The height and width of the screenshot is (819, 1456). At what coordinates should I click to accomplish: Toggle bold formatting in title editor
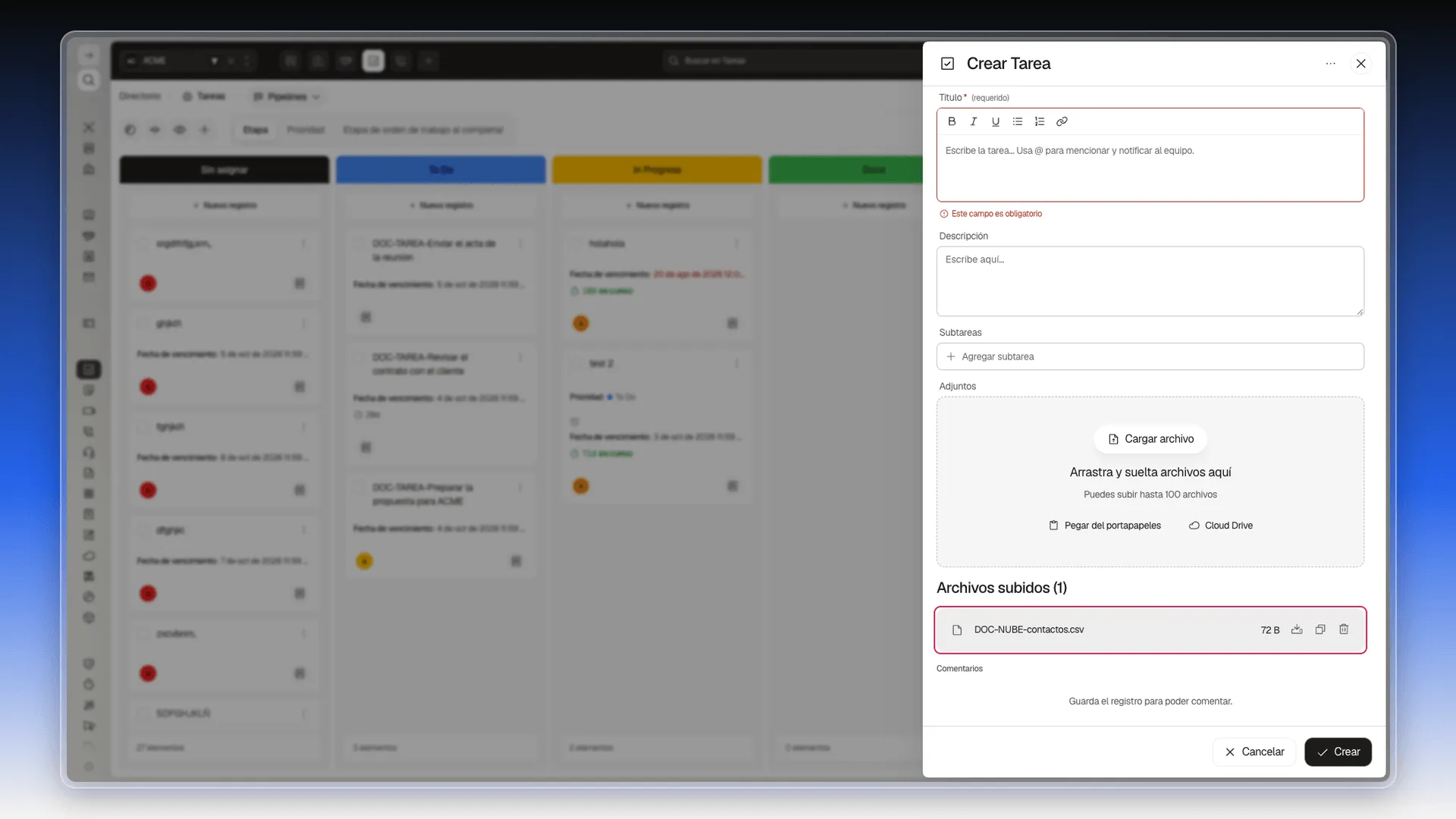click(x=952, y=121)
